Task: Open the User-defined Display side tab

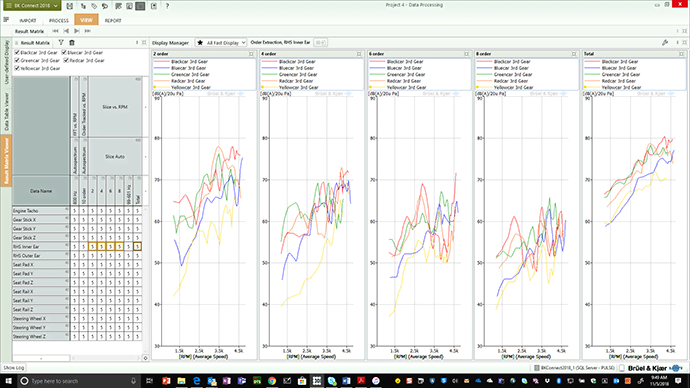Action: (6, 62)
